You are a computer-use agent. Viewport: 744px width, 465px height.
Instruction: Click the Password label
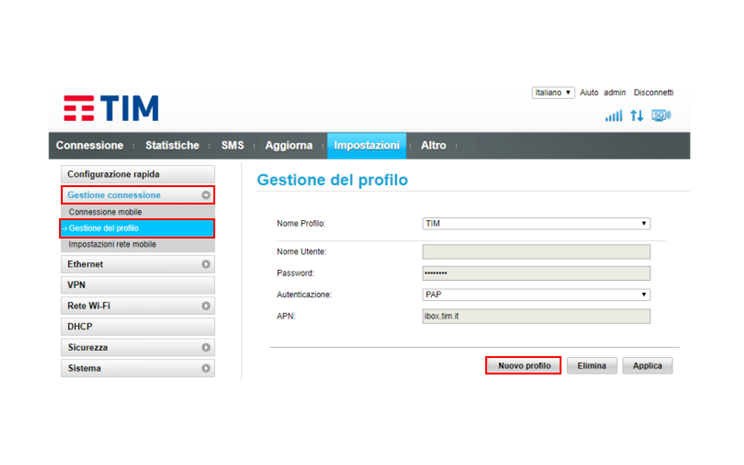point(295,273)
